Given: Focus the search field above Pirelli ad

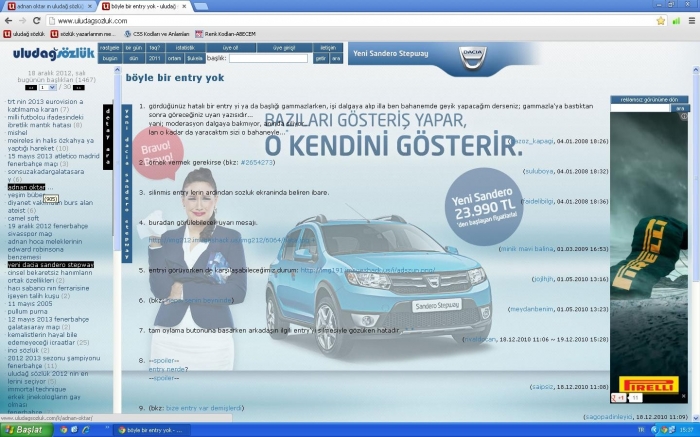Looking at the screenshot, I should point(640,108).
